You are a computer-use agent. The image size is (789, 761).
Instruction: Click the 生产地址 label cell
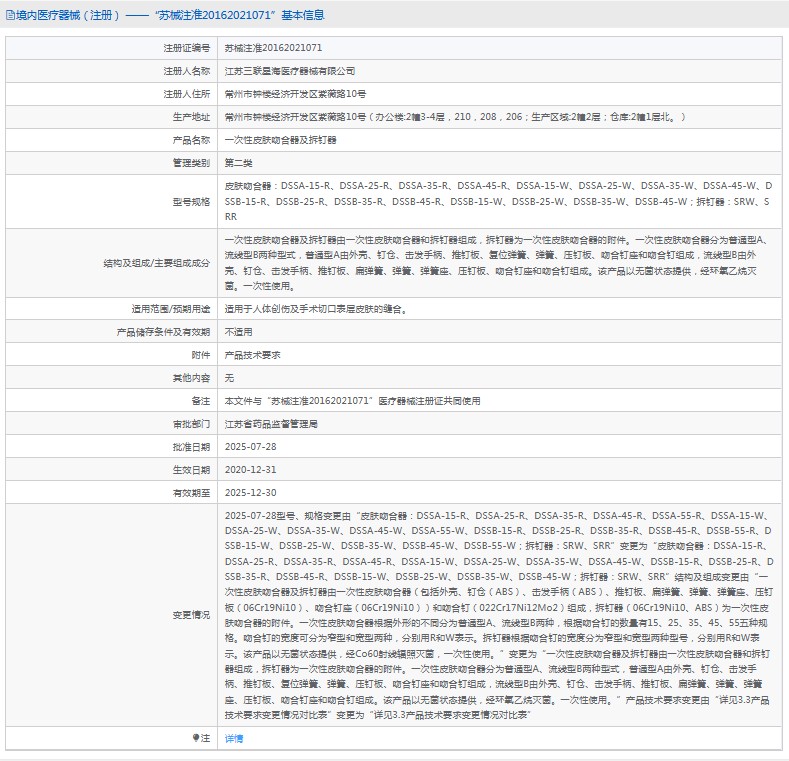(x=111, y=117)
